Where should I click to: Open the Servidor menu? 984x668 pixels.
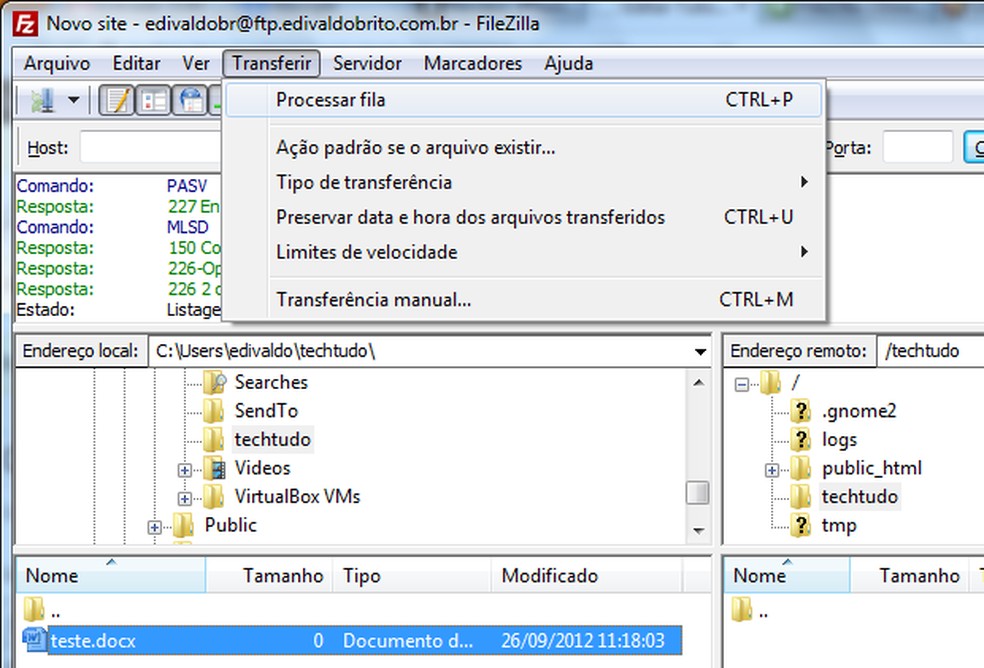coord(367,63)
